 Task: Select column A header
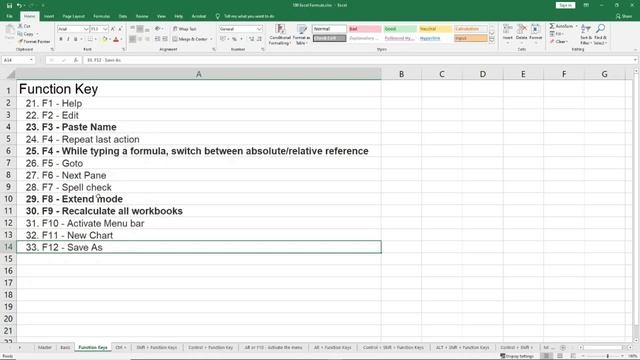199,74
